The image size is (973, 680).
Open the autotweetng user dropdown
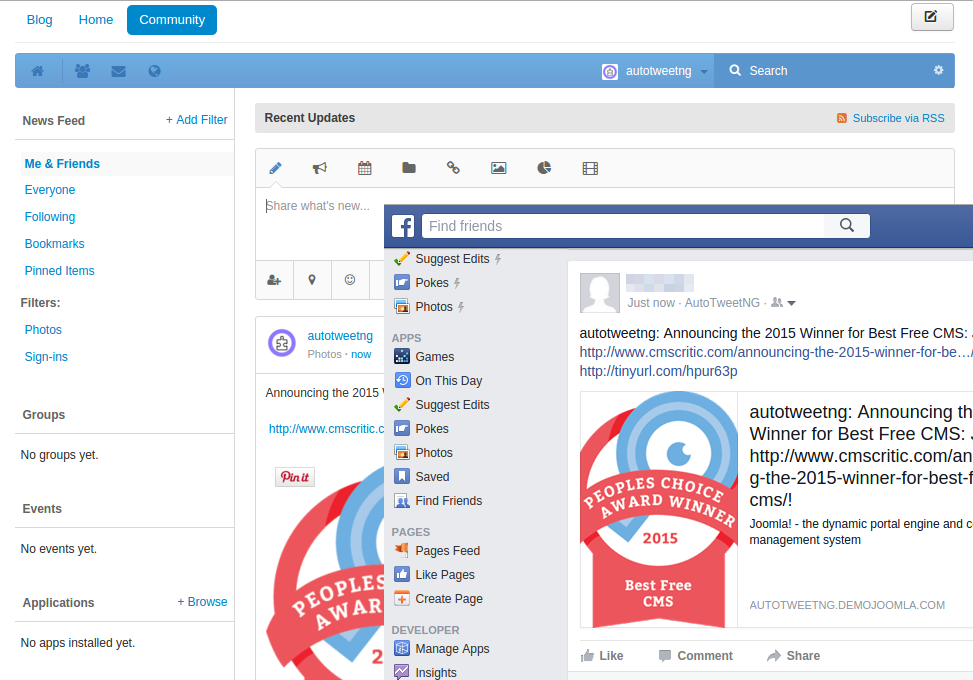[x=655, y=71]
